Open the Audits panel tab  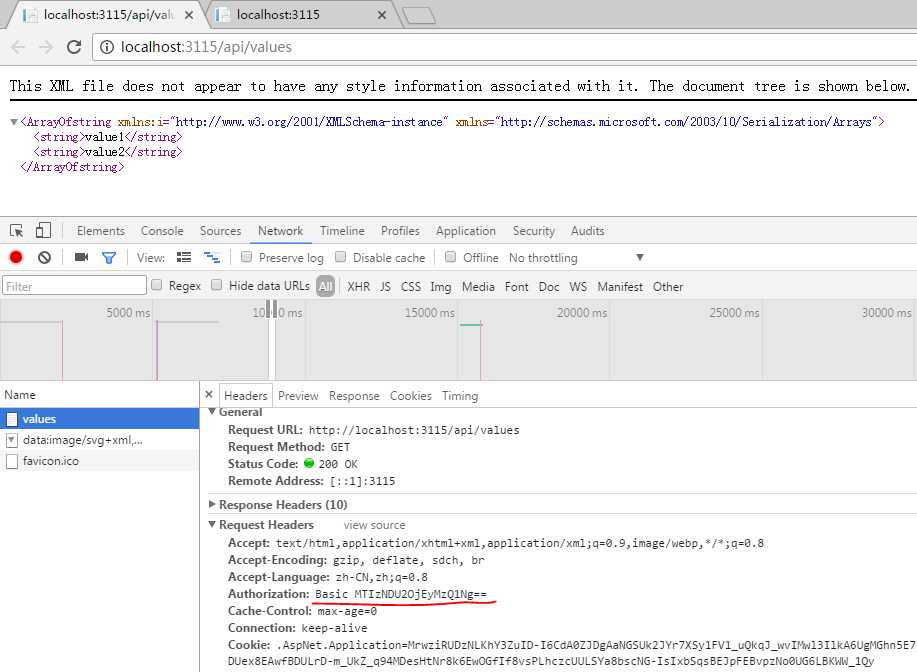(x=587, y=231)
